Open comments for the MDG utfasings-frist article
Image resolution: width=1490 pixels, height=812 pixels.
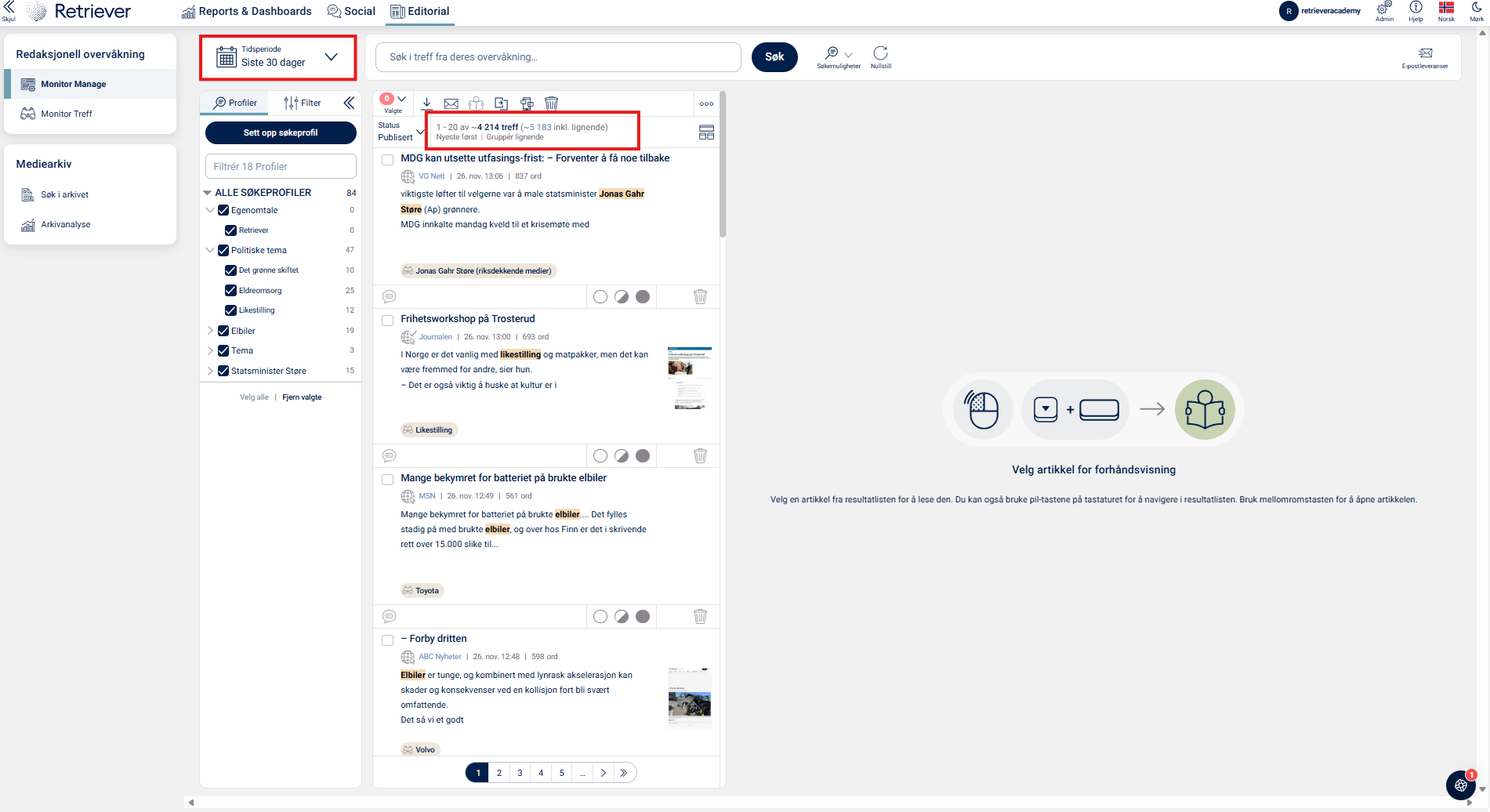(x=390, y=296)
